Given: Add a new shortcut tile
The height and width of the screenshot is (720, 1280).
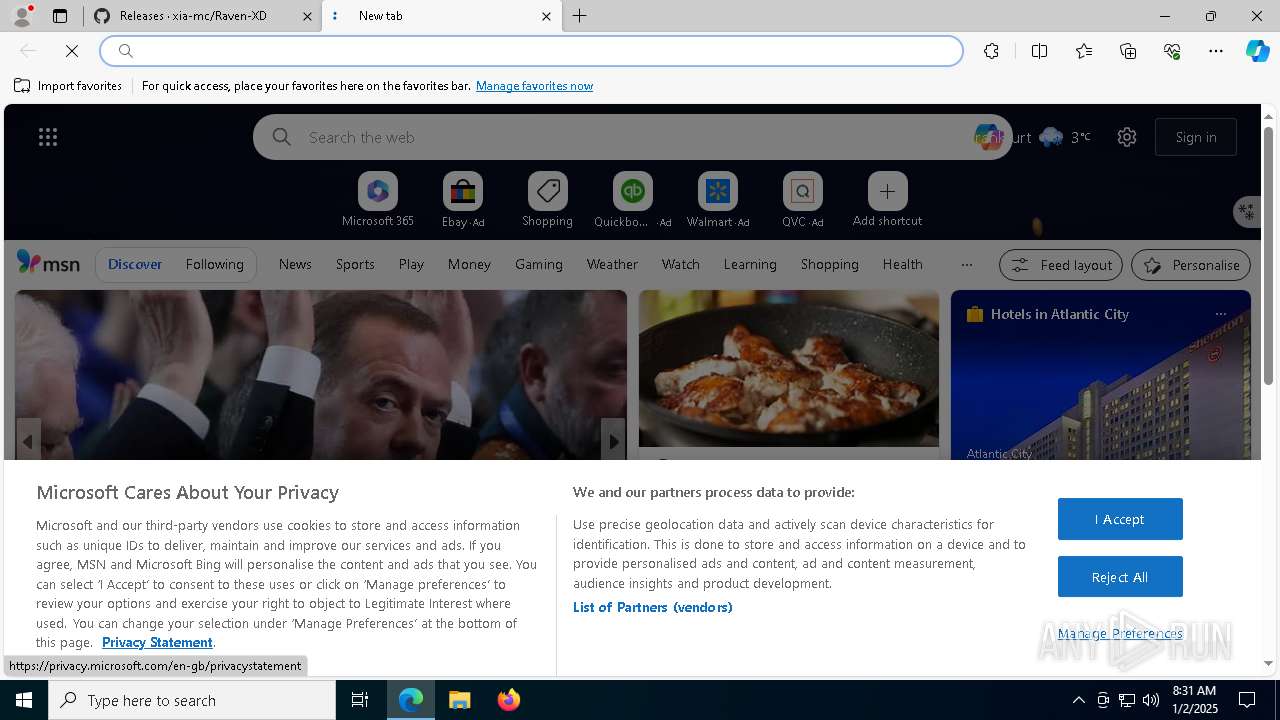Looking at the screenshot, I should pyautogui.click(x=887, y=199).
